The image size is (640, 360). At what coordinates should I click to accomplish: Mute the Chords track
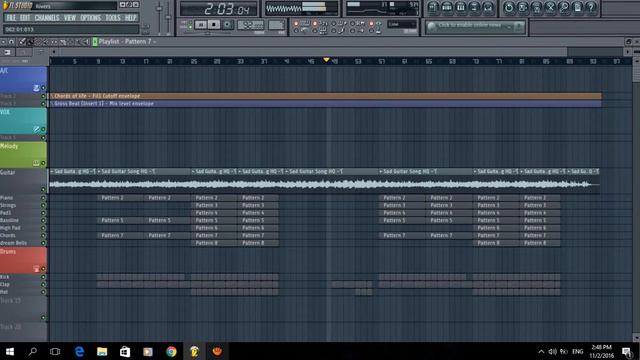[43, 236]
